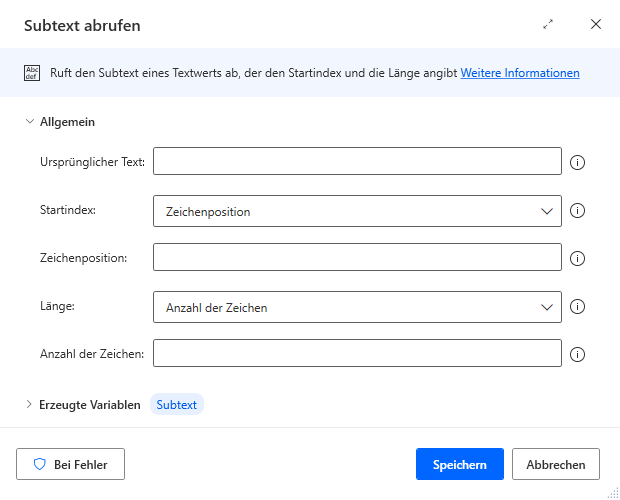Click the expand dialog arrows icon
Viewport: 620px width, 500px height.
(548, 25)
